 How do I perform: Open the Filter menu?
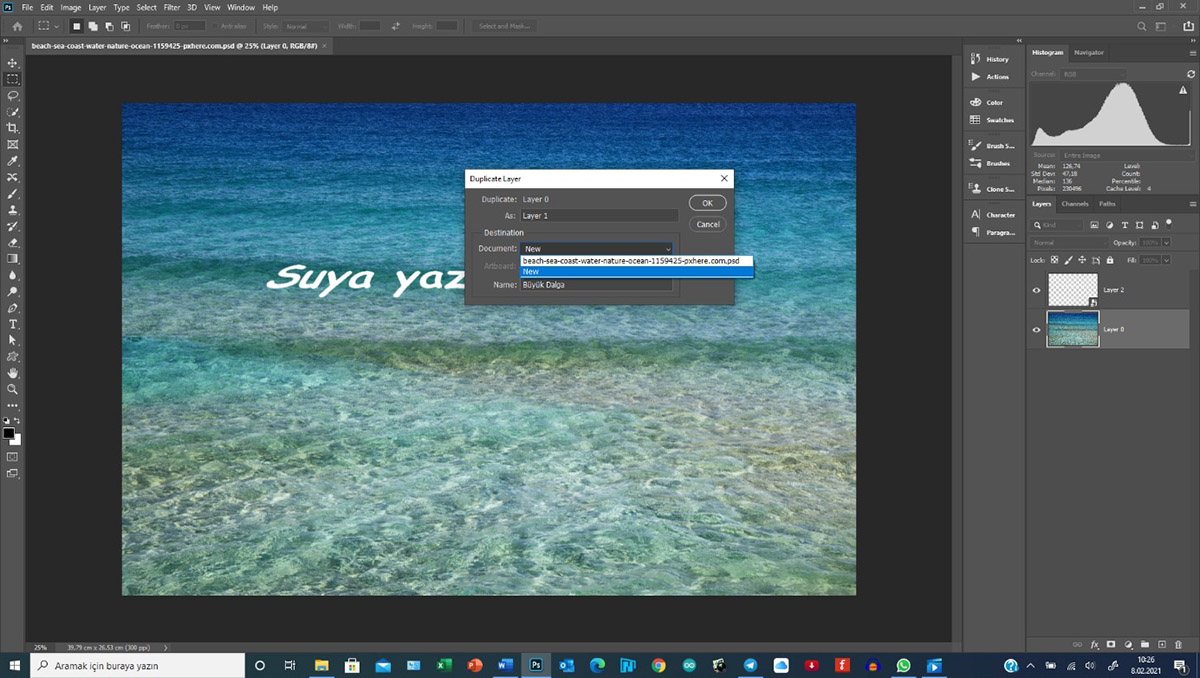tap(172, 7)
